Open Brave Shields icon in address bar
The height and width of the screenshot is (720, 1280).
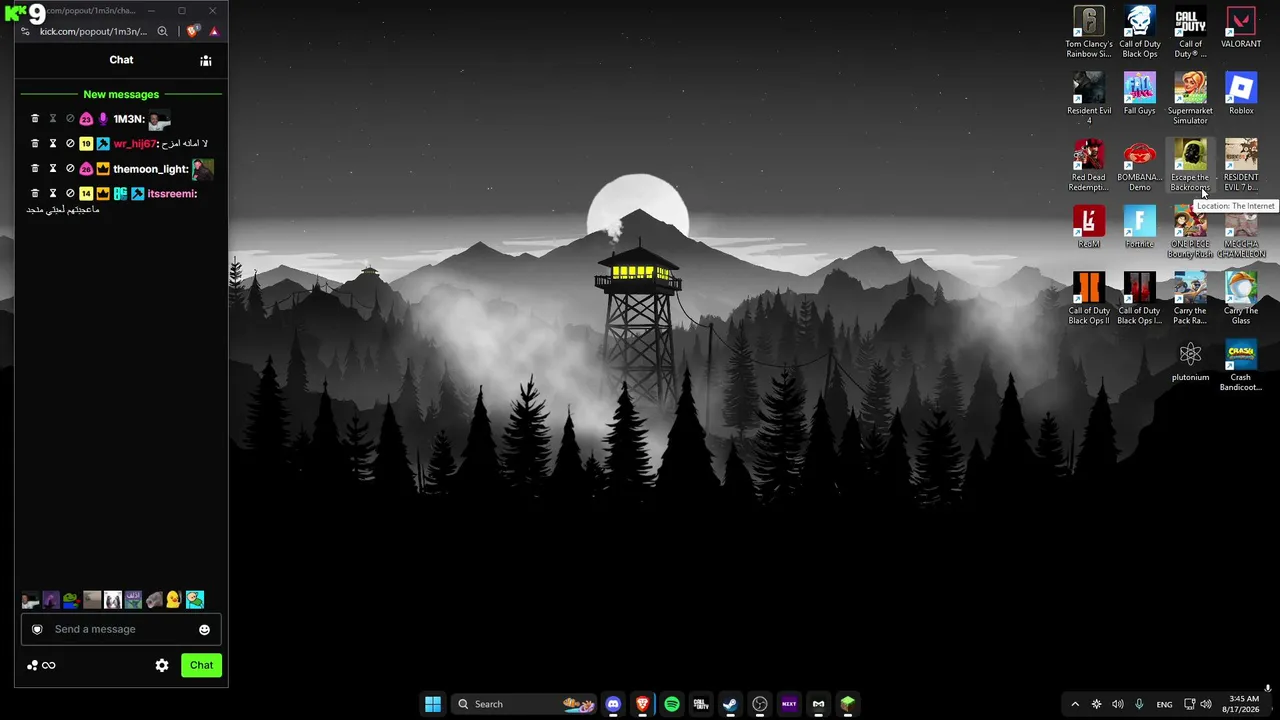pyautogui.click(x=192, y=31)
